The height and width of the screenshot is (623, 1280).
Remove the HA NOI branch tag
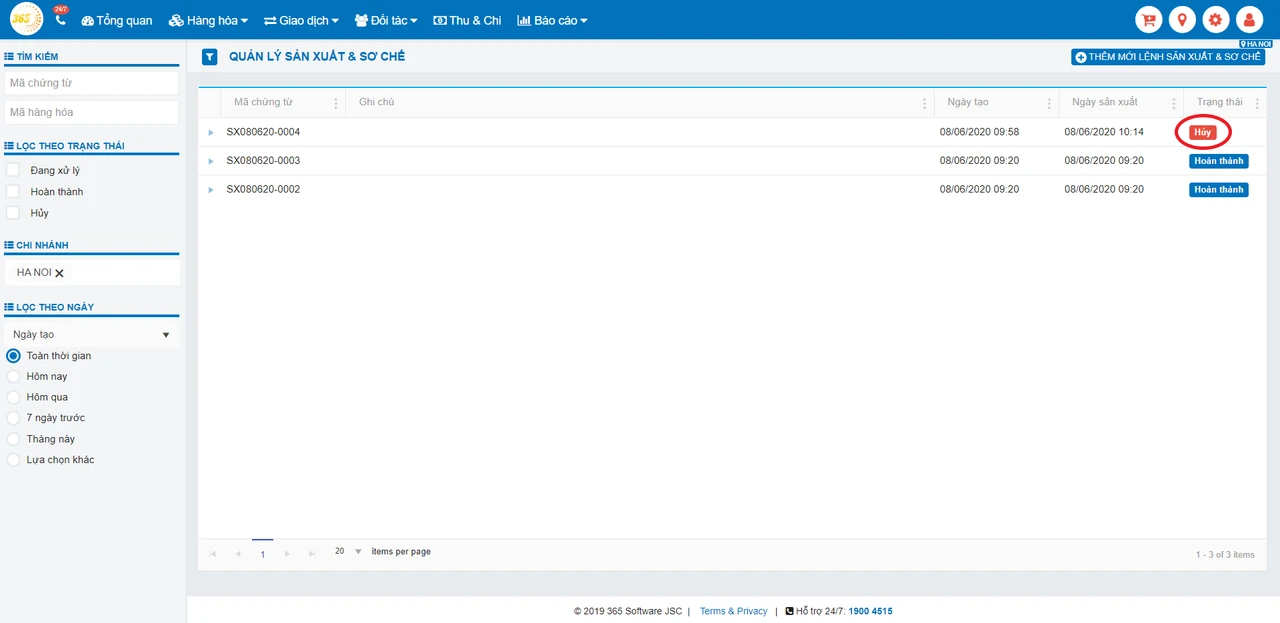click(x=59, y=273)
